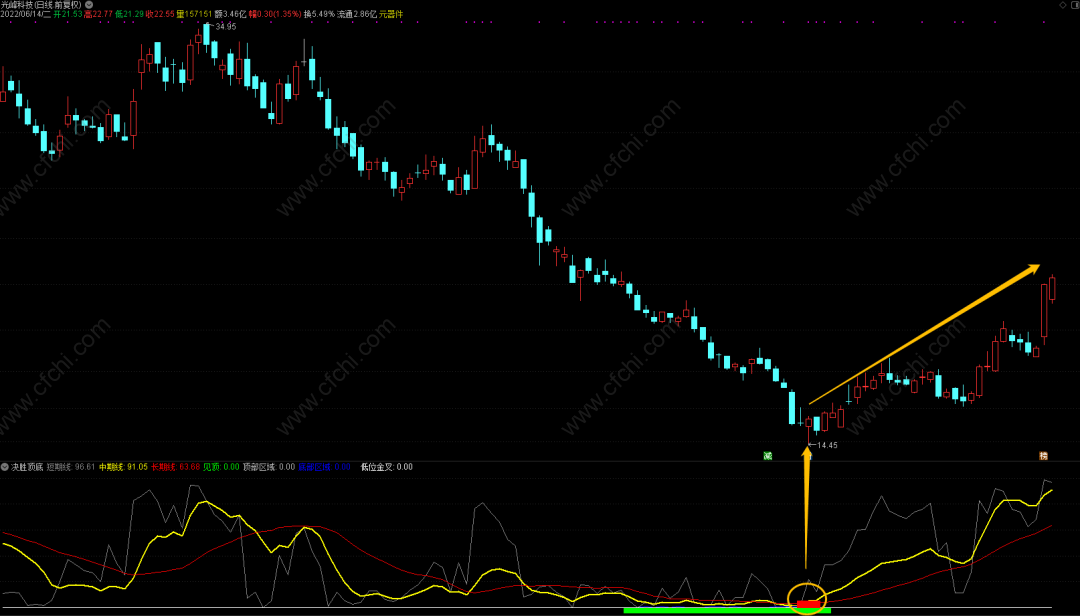Click the 34.95 peak price label

pyautogui.click(x=226, y=27)
